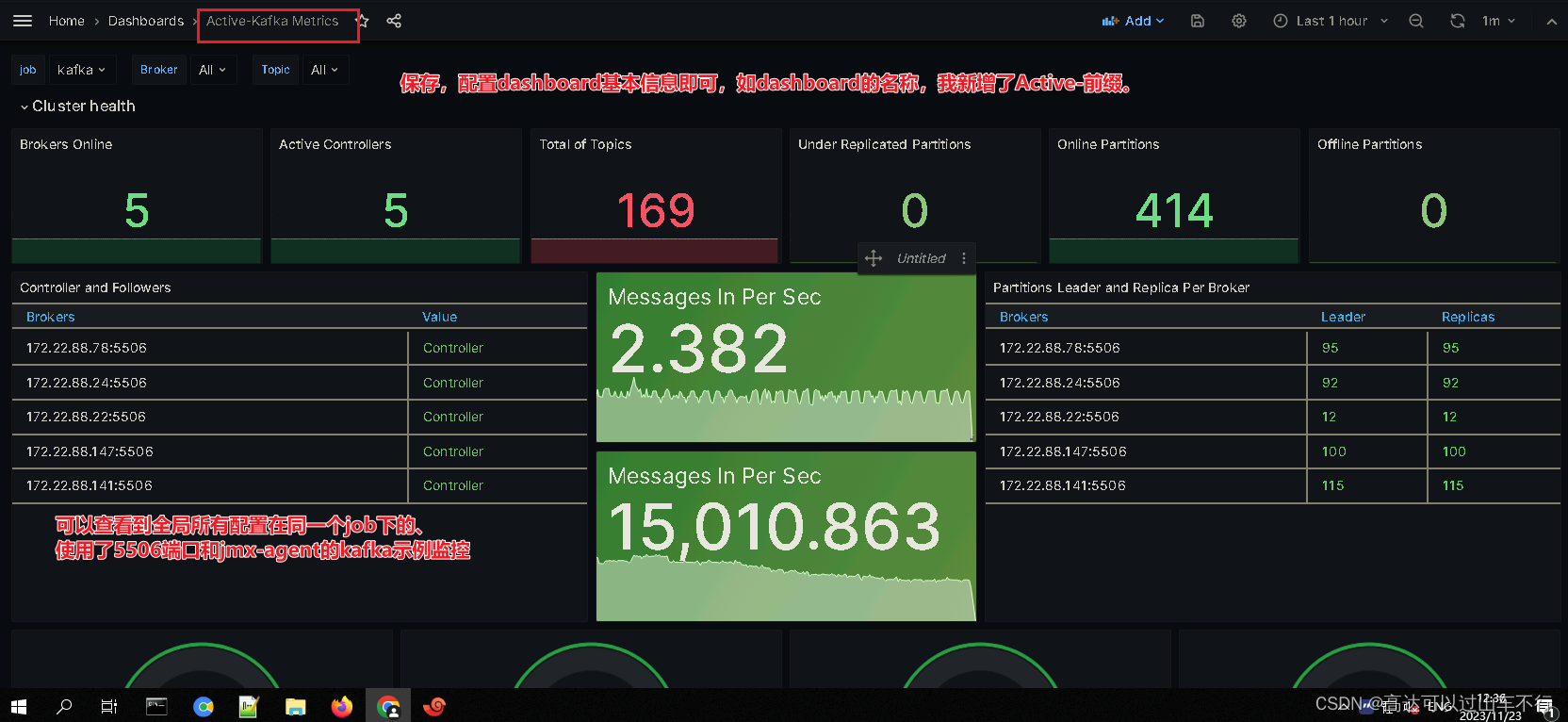Sort Partitions table by Leader column
The height and width of the screenshot is (722, 1568).
(x=1343, y=317)
